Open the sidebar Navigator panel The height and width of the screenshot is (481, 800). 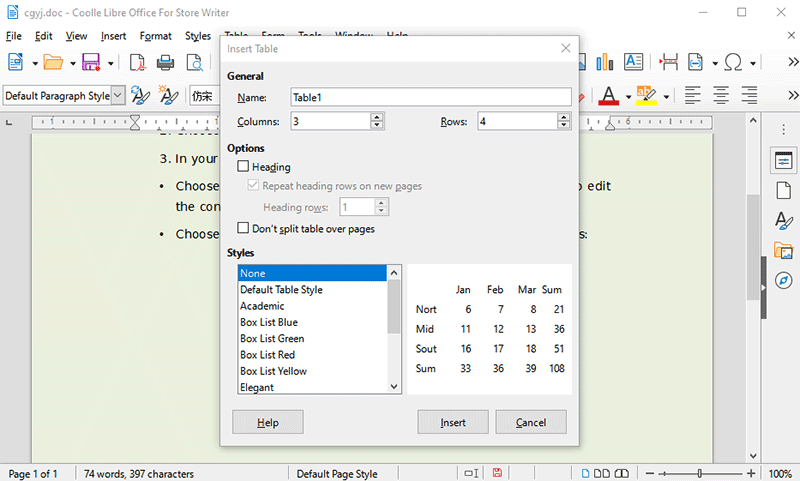(x=782, y=282)
